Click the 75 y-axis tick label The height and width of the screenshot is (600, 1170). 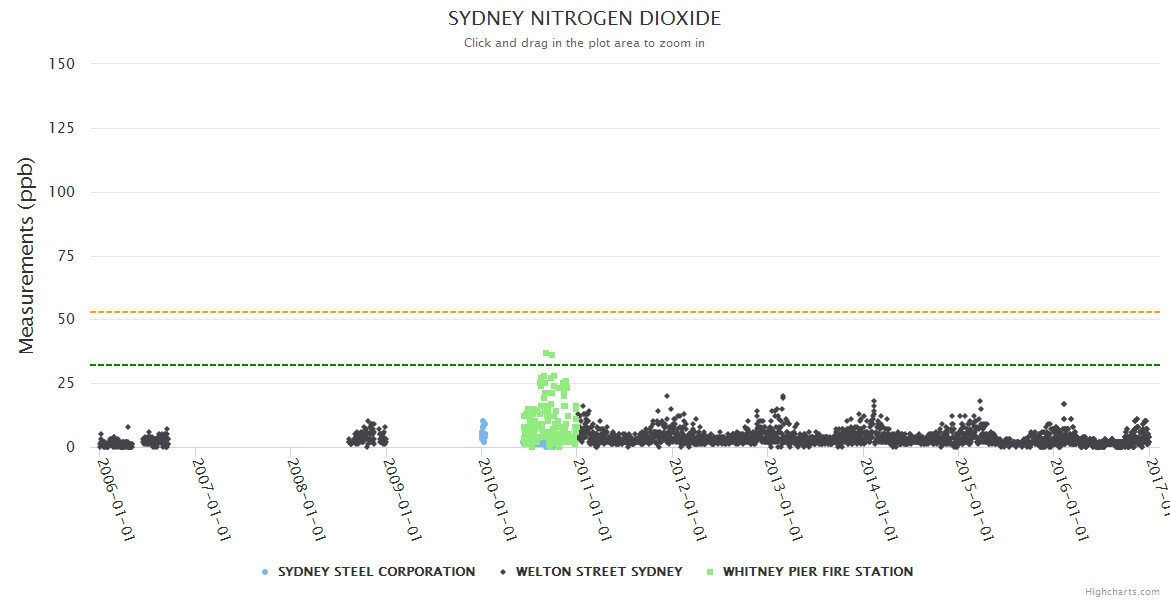tap(66, 256)
